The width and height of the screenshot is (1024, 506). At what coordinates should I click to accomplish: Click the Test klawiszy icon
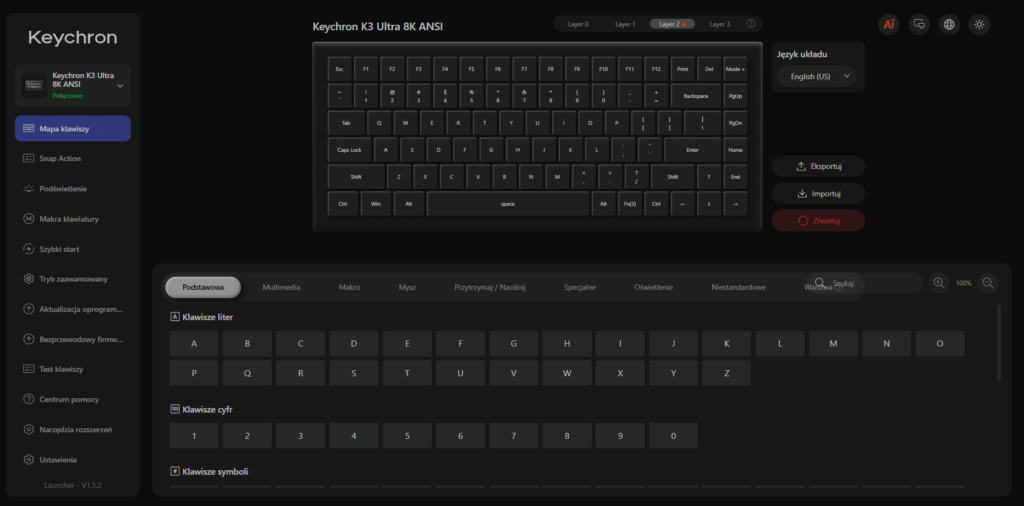pos(29,369)
